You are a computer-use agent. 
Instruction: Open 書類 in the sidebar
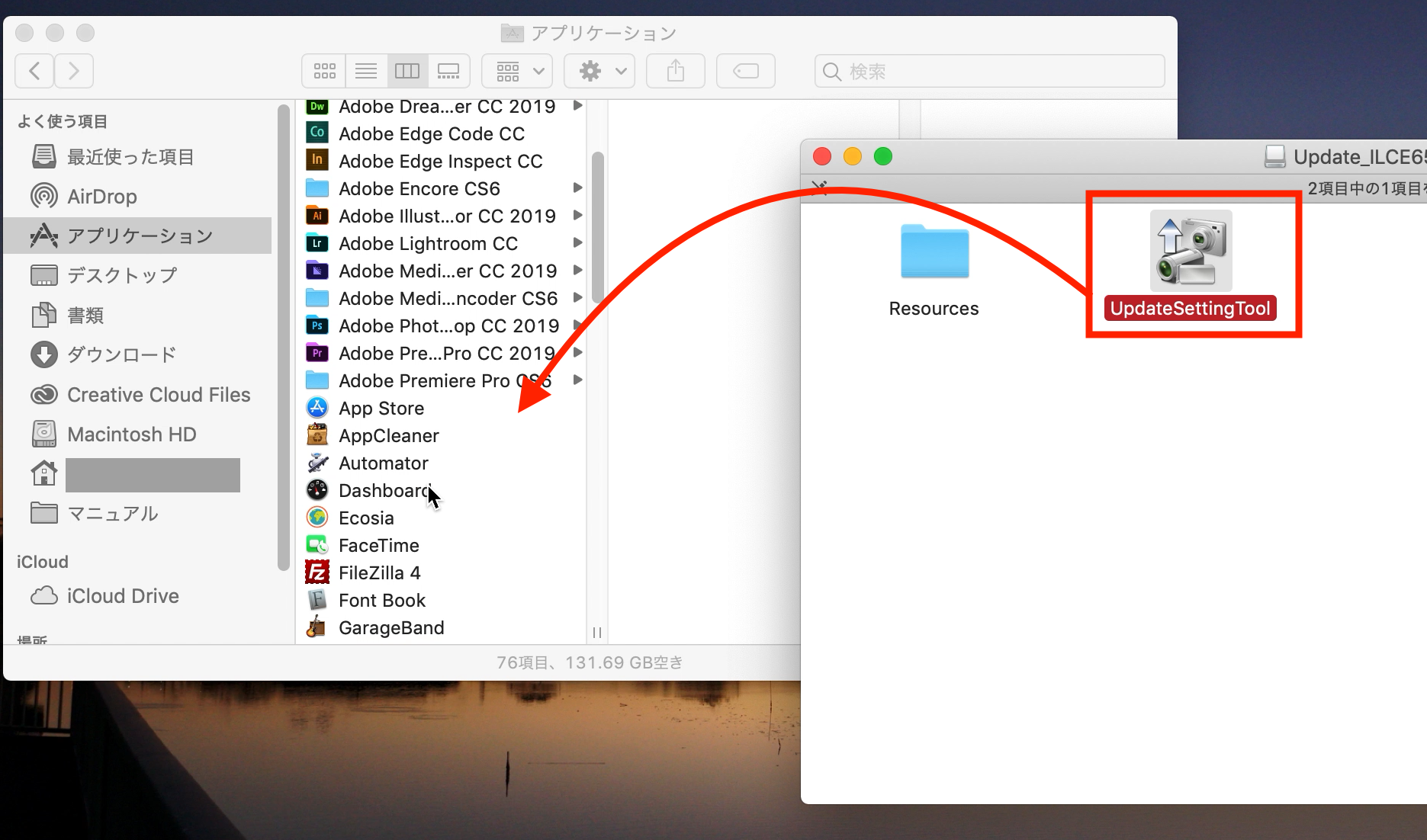point(137,315)
